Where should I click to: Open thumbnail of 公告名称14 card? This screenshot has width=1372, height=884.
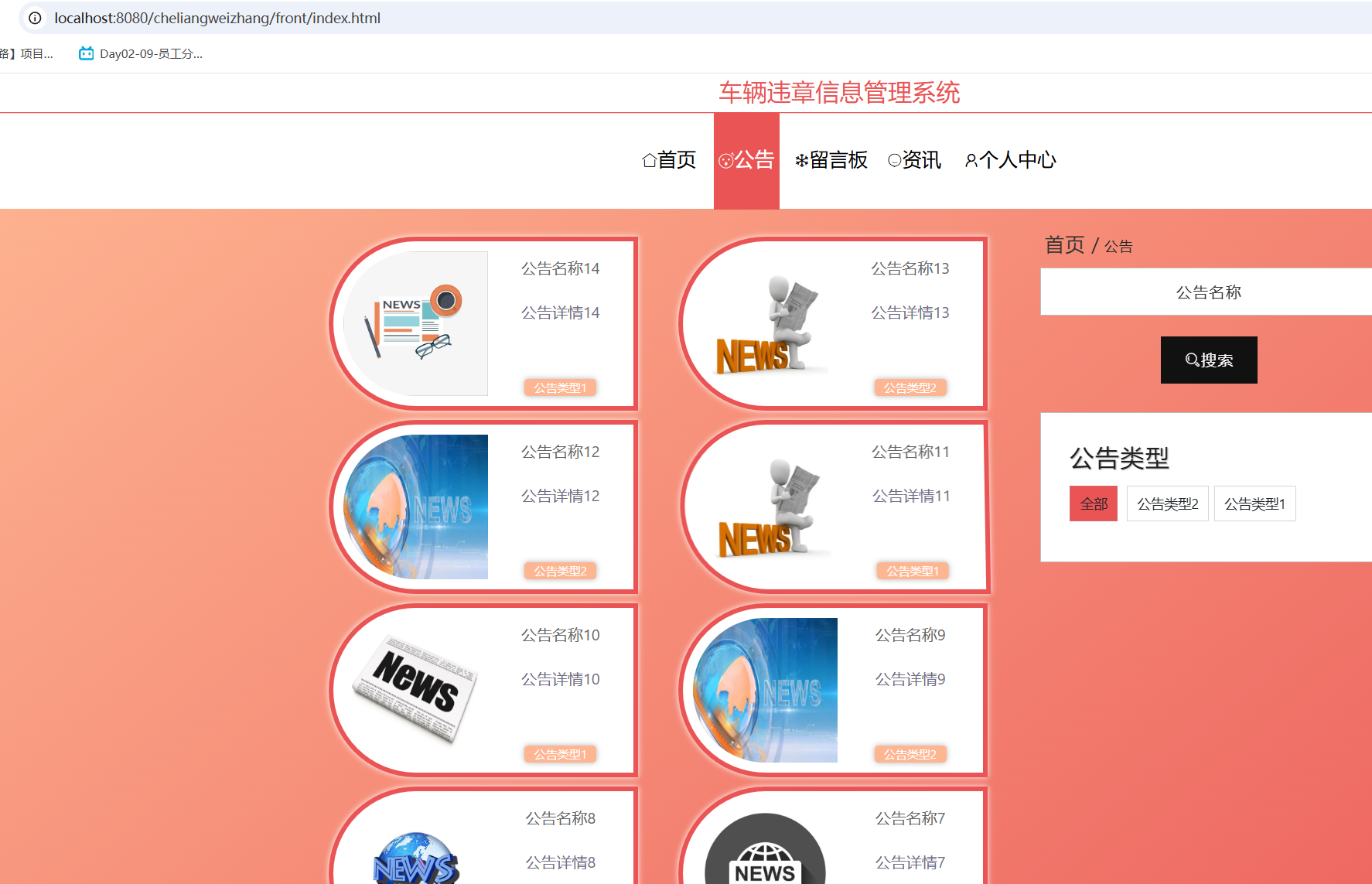coord(416,323)
